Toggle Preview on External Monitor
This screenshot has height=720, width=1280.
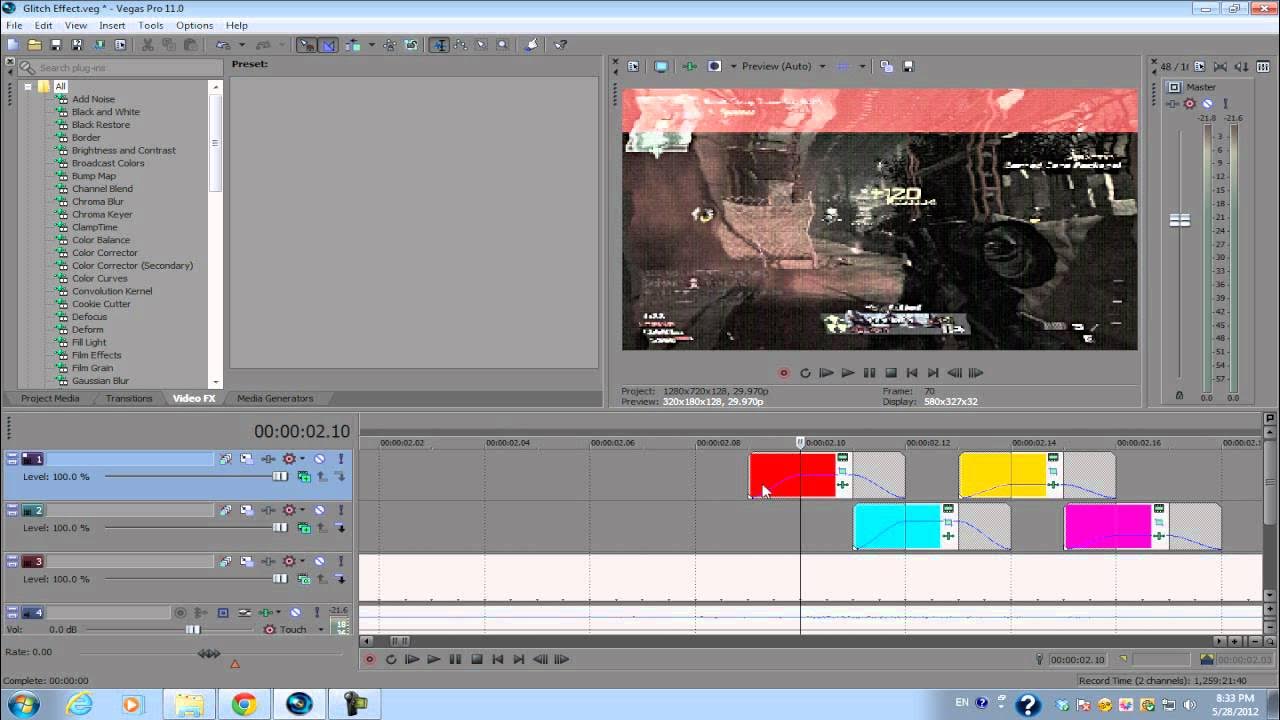661,66
